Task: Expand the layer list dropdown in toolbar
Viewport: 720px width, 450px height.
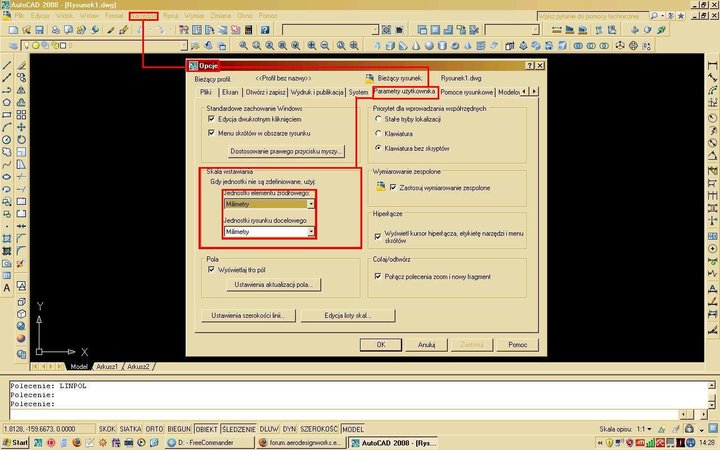Action: click(184, 45)
